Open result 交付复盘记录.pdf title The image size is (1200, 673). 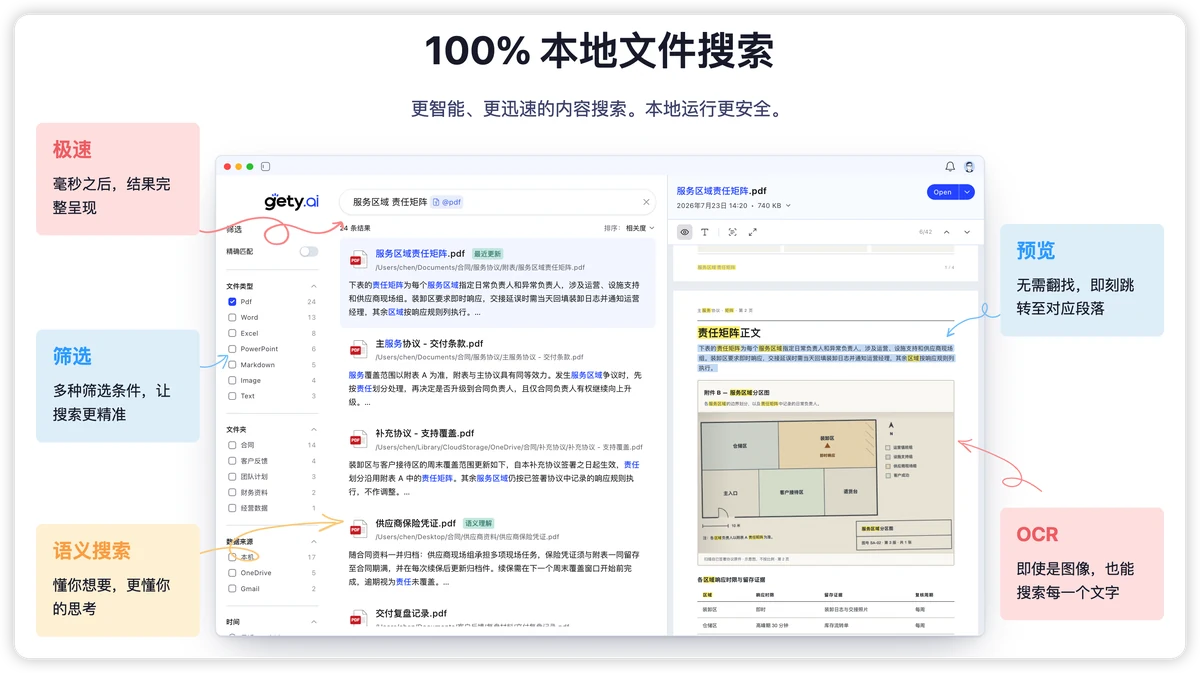point(411,612)
